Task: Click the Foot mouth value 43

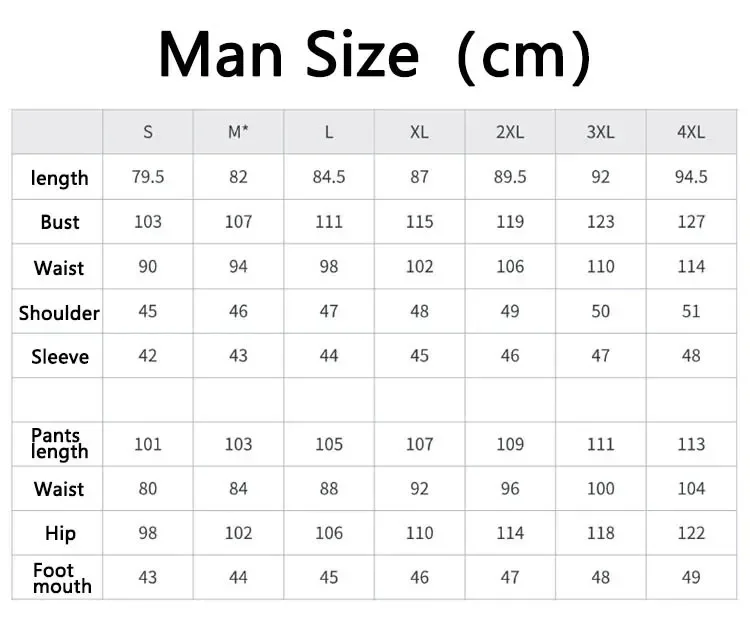Action: tap(148, 577)
